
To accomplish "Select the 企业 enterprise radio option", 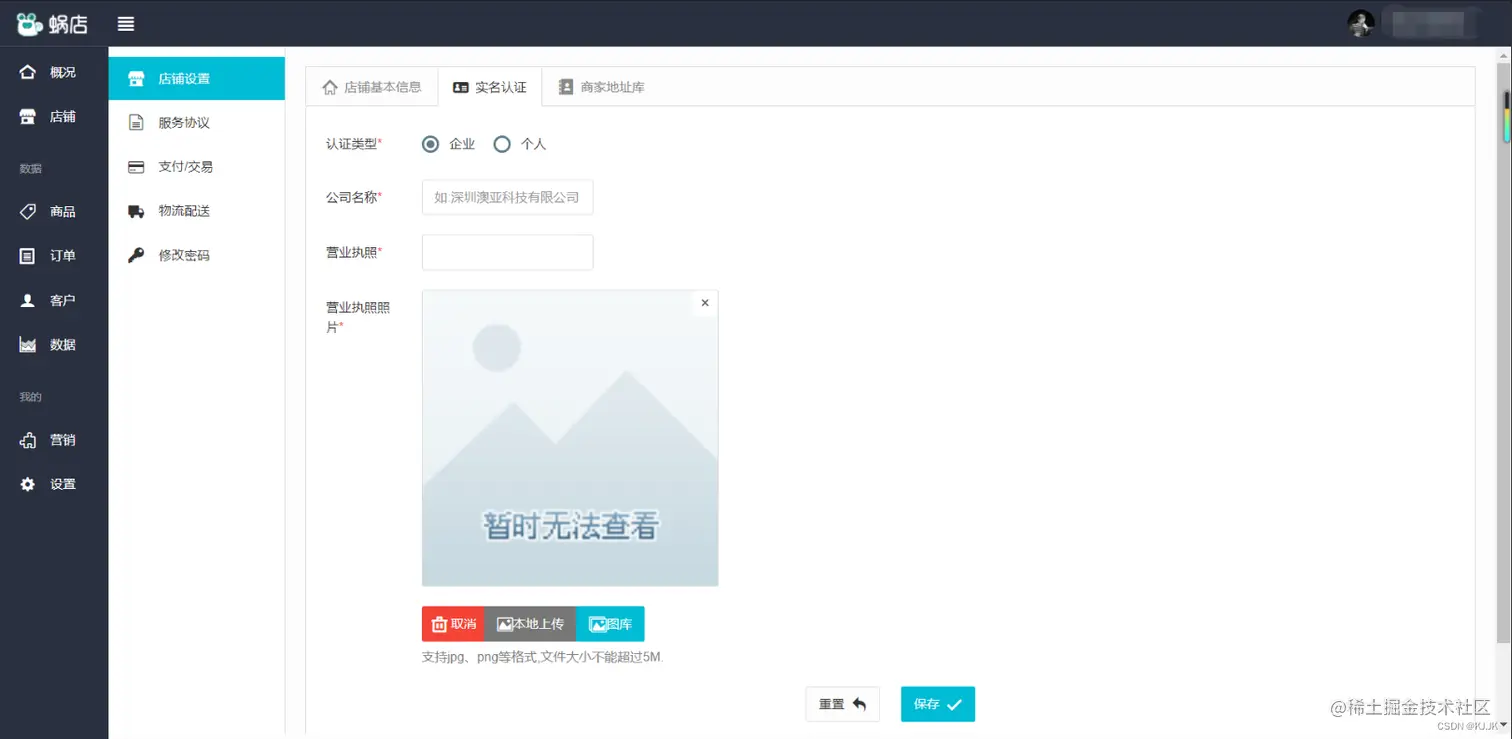I will pyautogui.click(x=430, y=143).
